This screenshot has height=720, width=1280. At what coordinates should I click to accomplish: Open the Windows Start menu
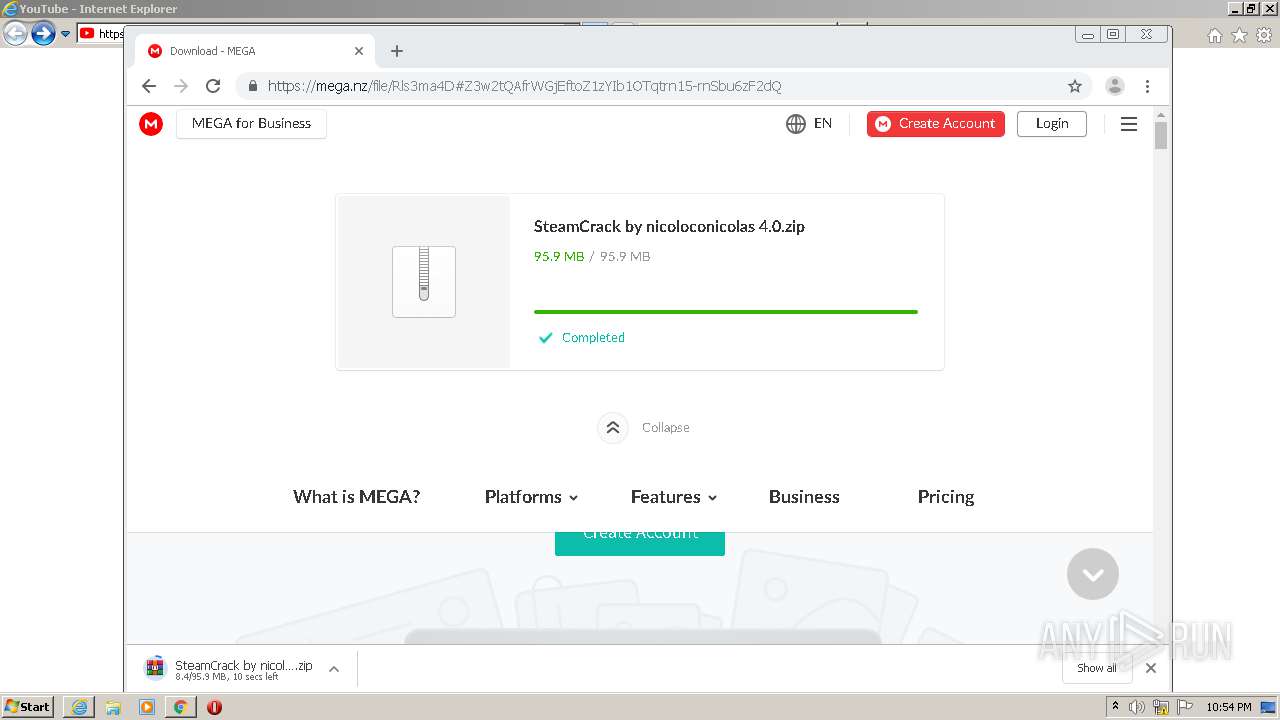coord(28,707)
